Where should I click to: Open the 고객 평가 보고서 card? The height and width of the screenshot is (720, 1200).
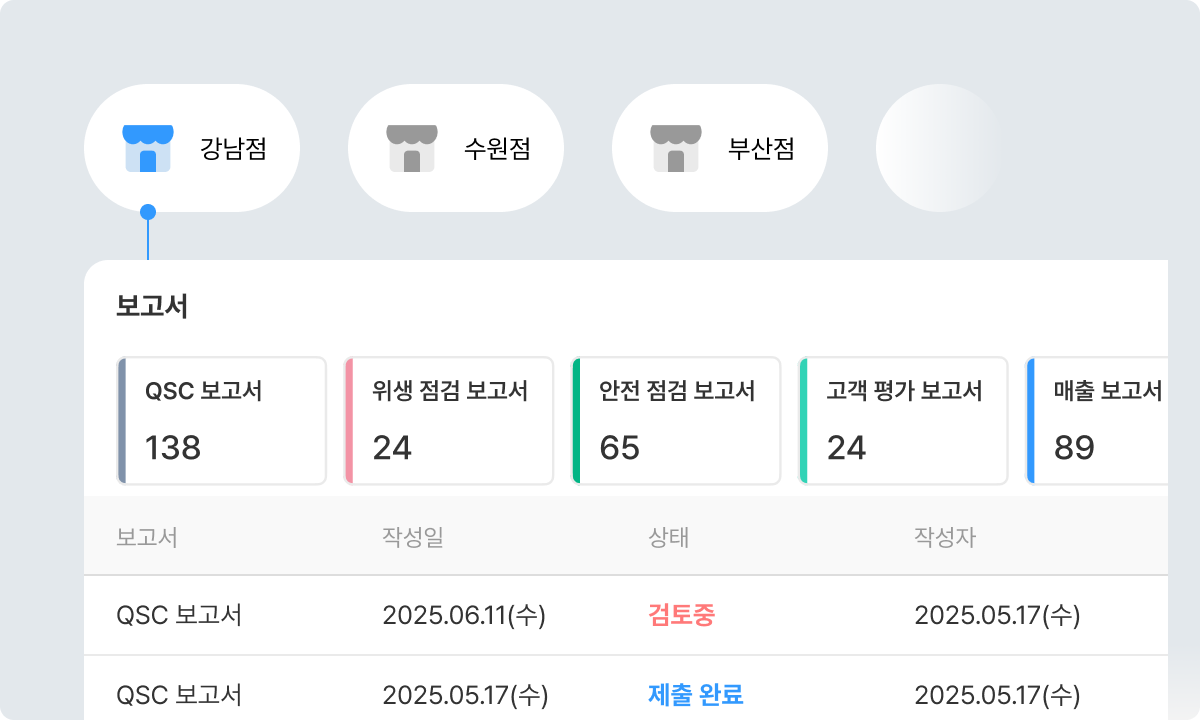coord(903,421)
